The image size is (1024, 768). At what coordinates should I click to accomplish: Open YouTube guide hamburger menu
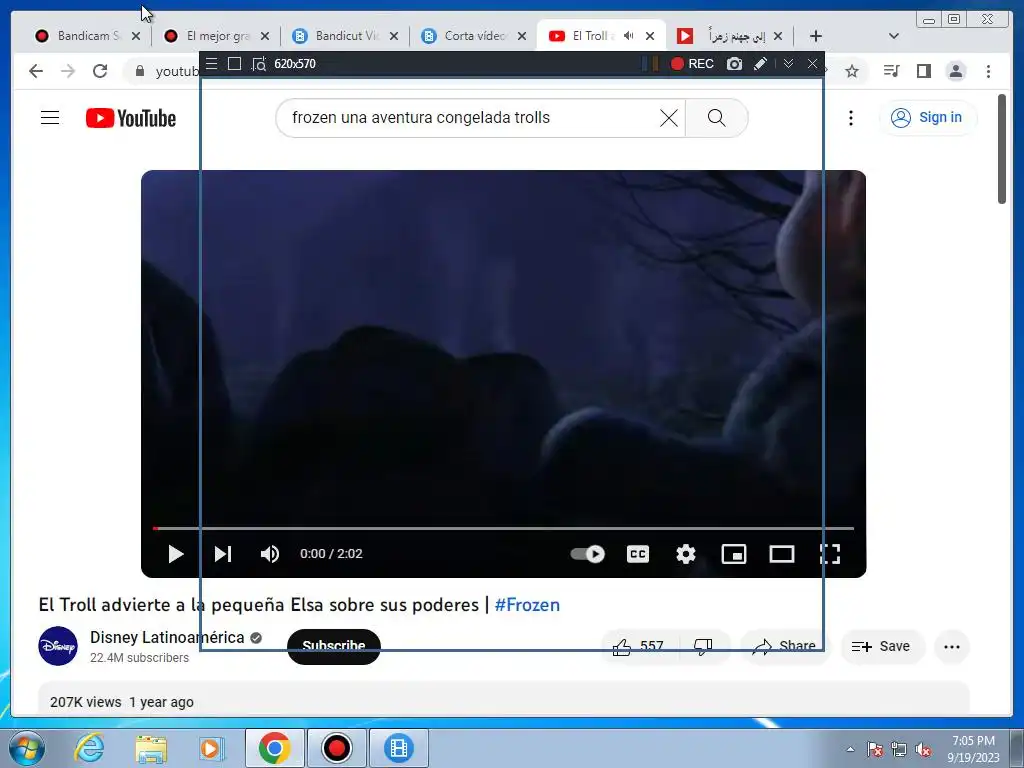50,118
